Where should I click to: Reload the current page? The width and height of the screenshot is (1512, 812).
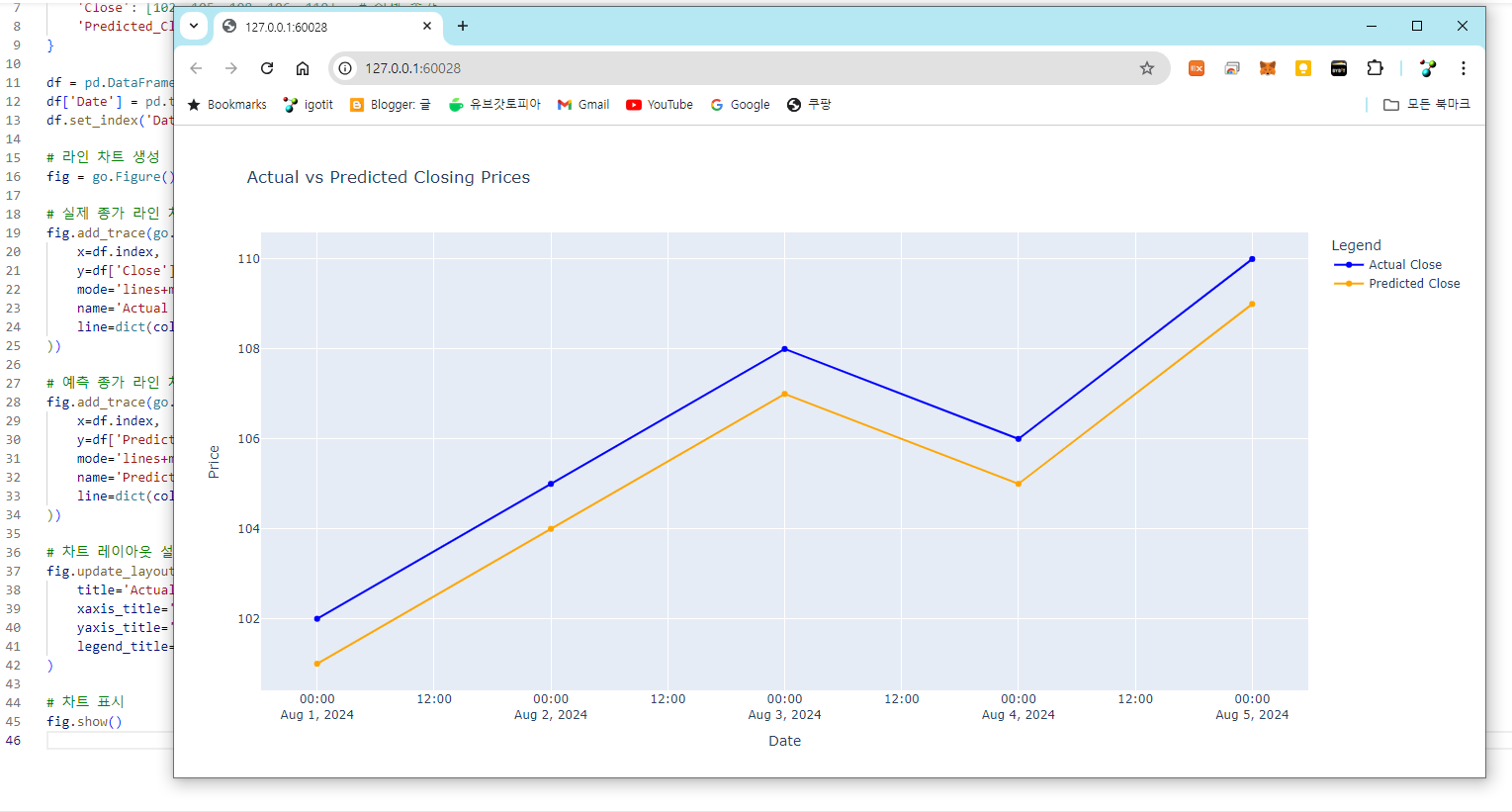[267, 68]
